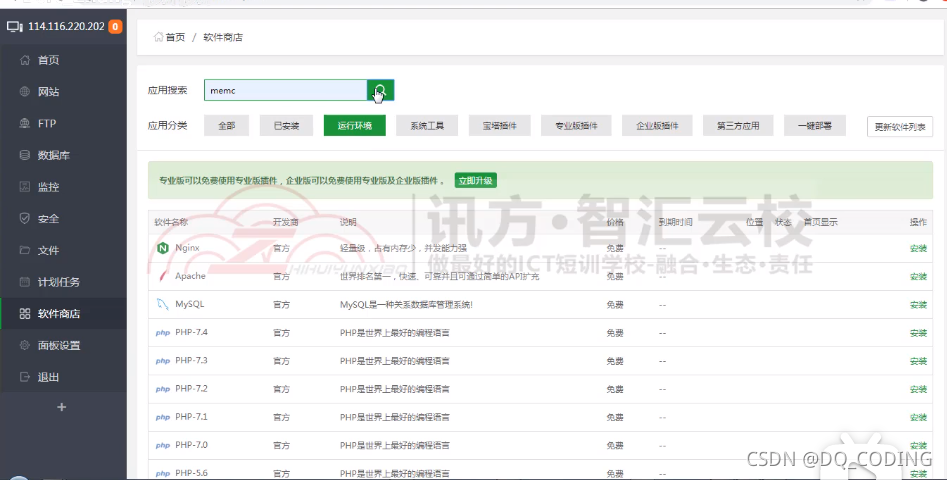Click the orange notification badge showing 0

115,27
